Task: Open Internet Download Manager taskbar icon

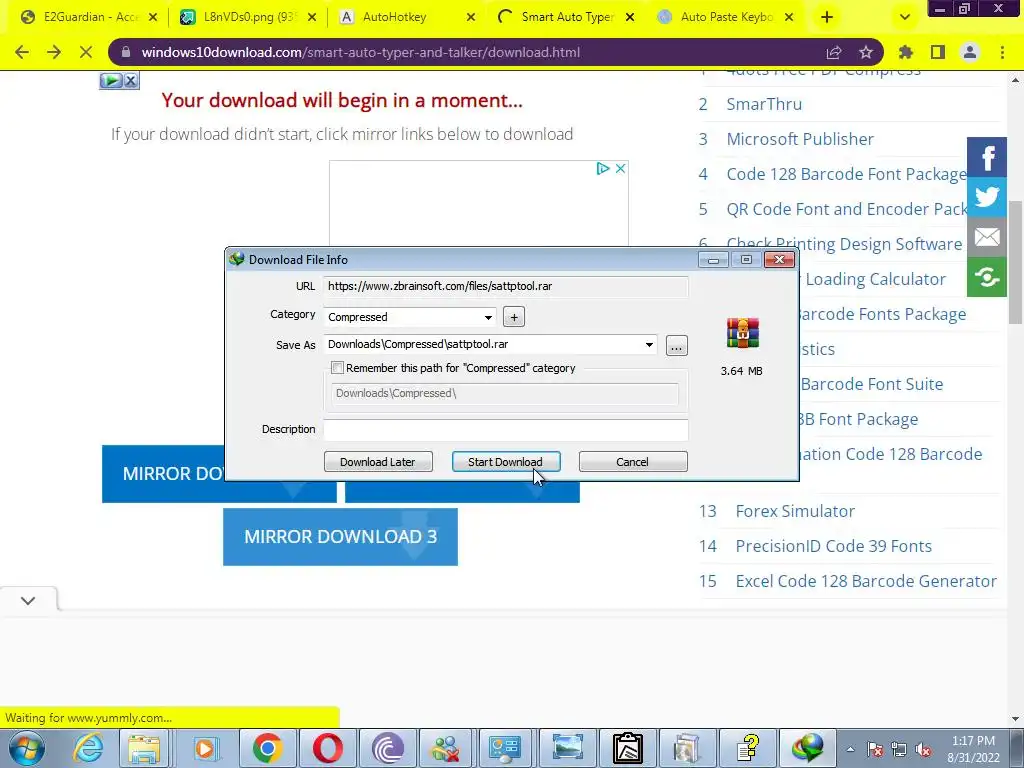Action: [x=809, y=748]
